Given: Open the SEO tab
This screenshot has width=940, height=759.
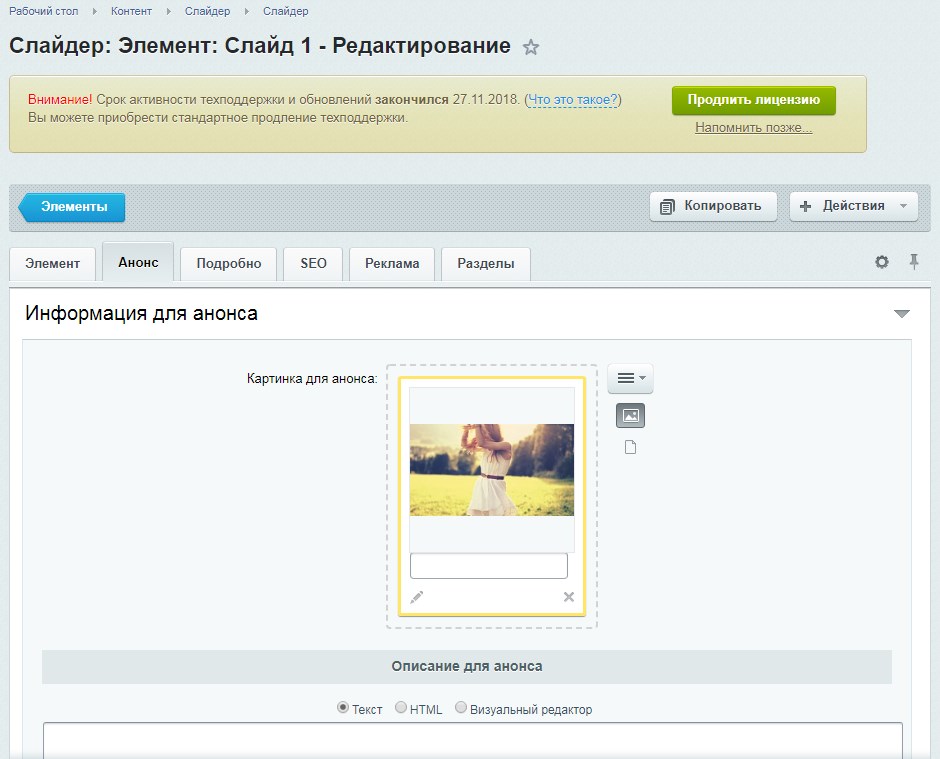Looking at the screenshot, I should pos(313,264).
